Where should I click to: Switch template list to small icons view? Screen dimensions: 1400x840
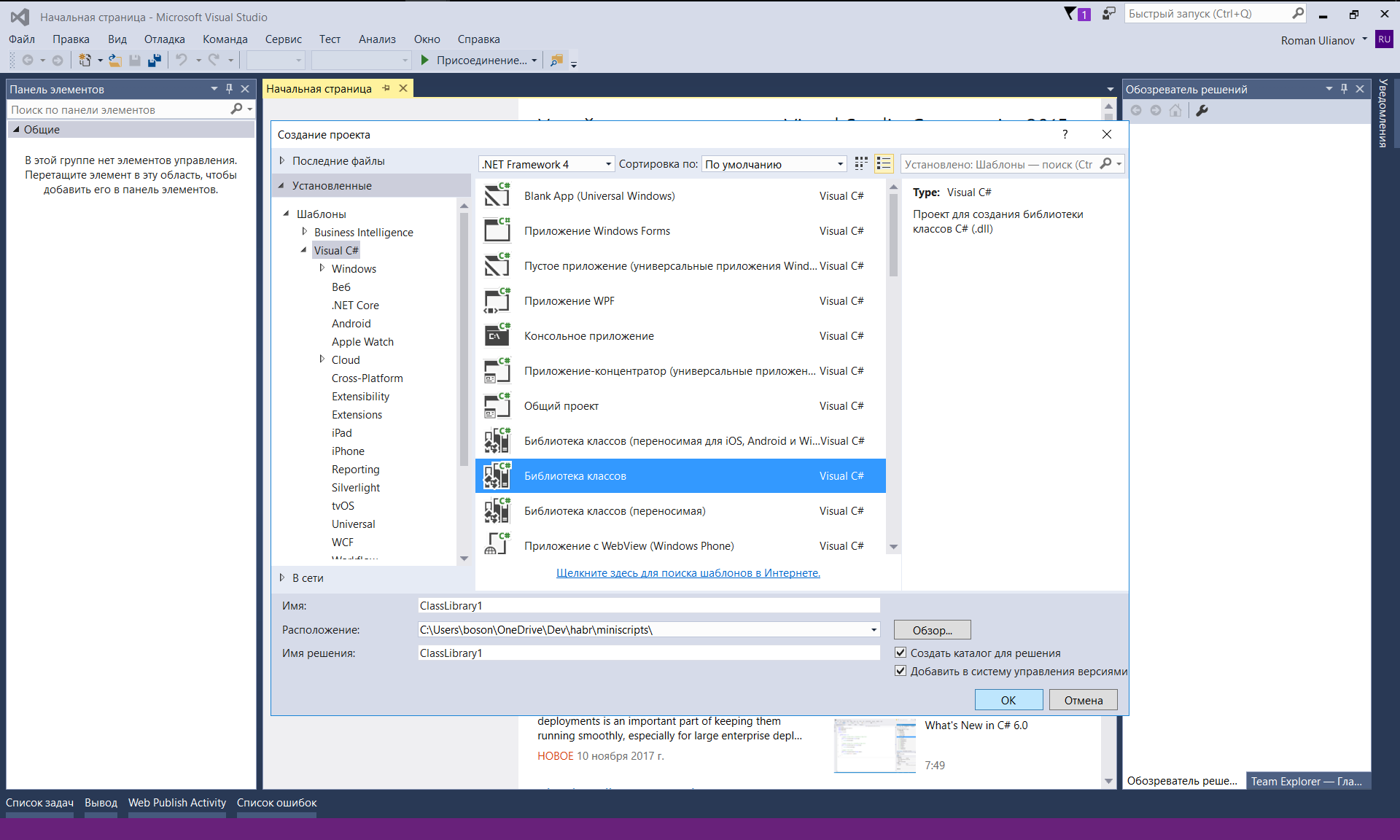click(x=861, y=163)
